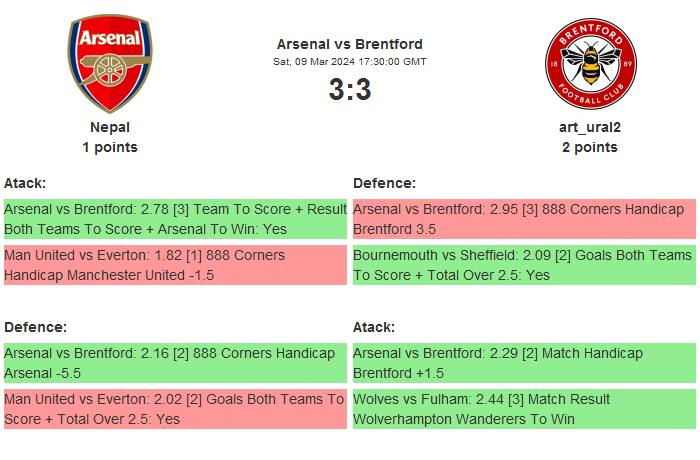
Task: Select the Arsenal To Win 2.78 bet
Action: pyautogui.click(x=175, y=219)
